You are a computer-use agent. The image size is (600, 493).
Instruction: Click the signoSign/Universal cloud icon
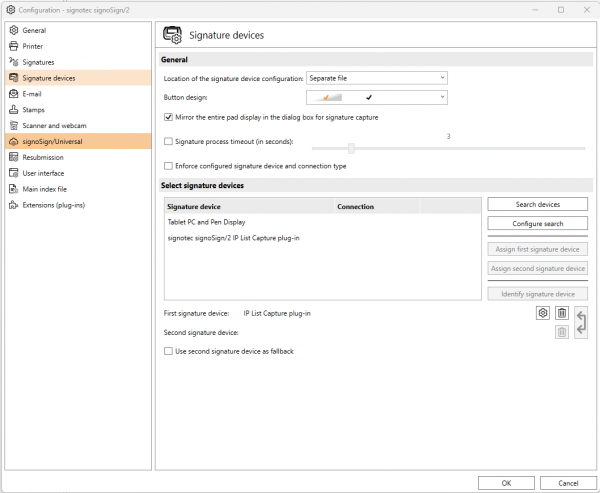13,142
